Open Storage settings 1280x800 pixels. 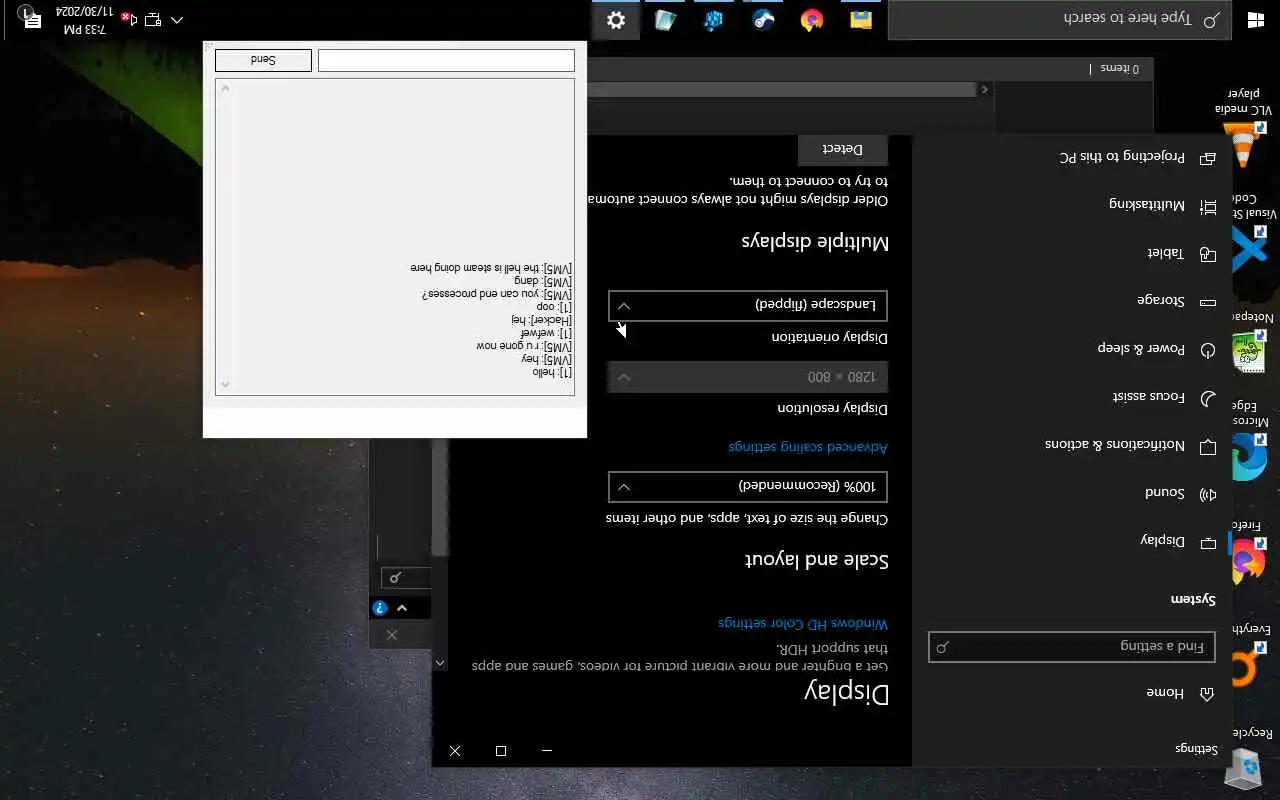(x=1071, y=301)
